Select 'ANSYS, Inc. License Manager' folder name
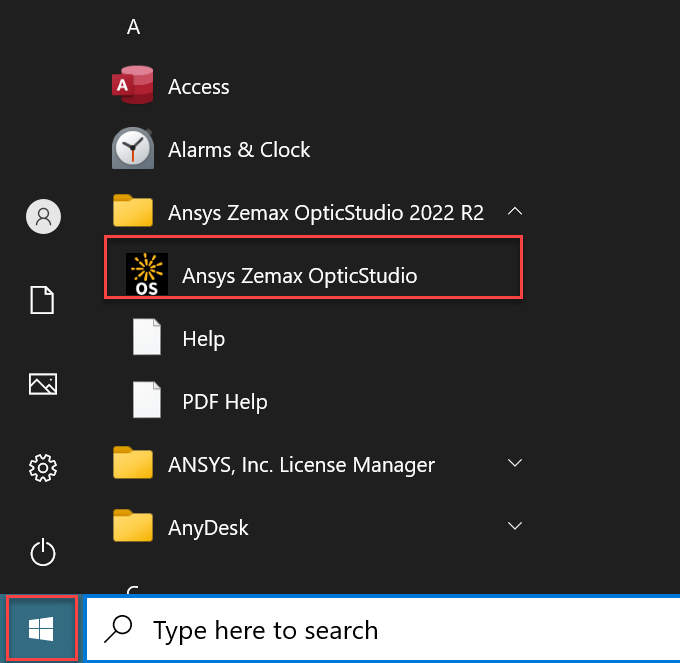The image size is (680, 663). [x=301, y=465]
